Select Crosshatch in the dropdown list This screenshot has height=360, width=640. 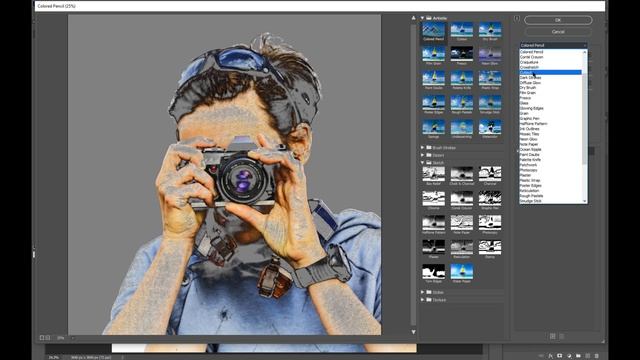[529, 67]
